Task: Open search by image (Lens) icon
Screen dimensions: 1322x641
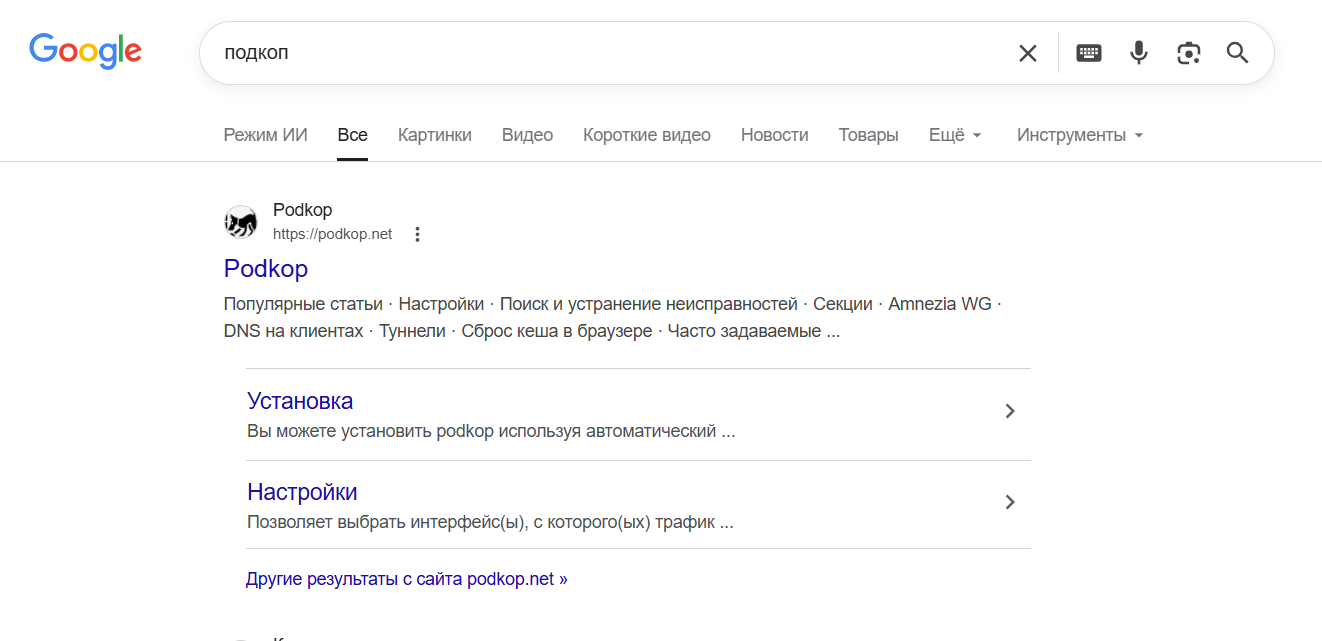Action: pos(1188,53)
